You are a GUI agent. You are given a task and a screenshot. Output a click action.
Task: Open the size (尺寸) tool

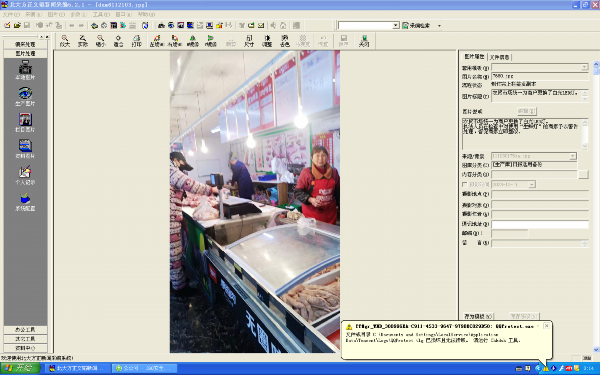249,41
